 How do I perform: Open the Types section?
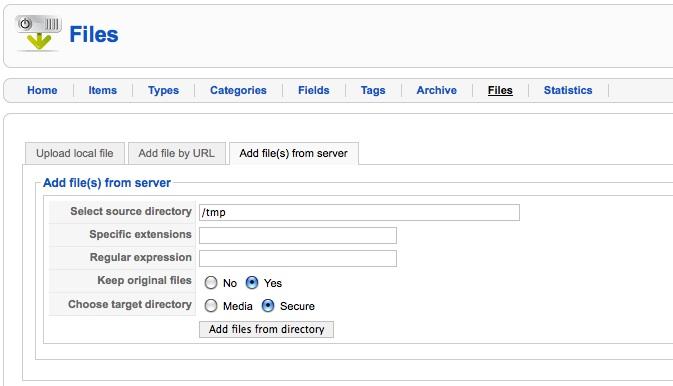pos(164,90)
